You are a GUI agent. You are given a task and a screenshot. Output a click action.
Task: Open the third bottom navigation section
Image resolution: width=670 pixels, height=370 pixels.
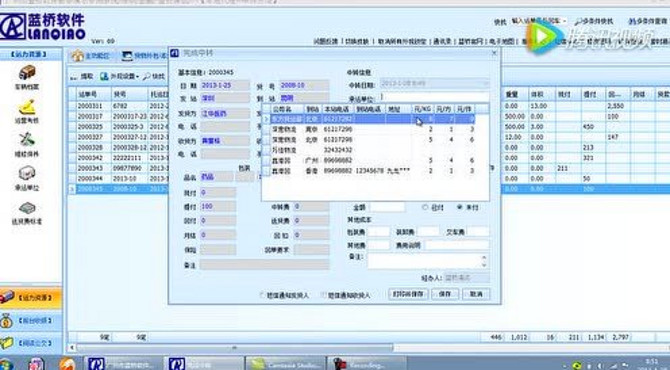(31, 343)
